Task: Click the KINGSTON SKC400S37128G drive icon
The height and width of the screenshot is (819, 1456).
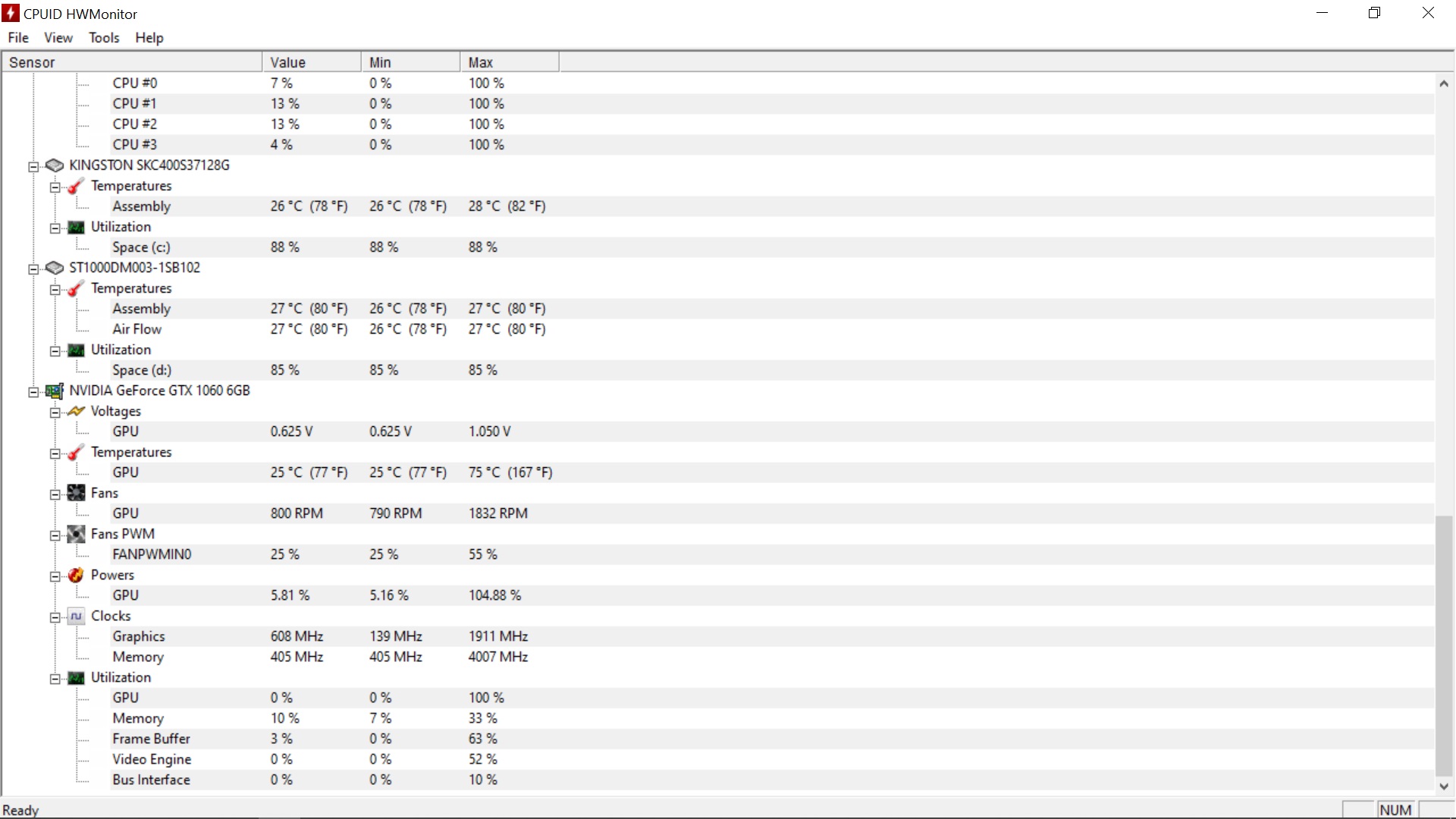Action: click(55, 165)
